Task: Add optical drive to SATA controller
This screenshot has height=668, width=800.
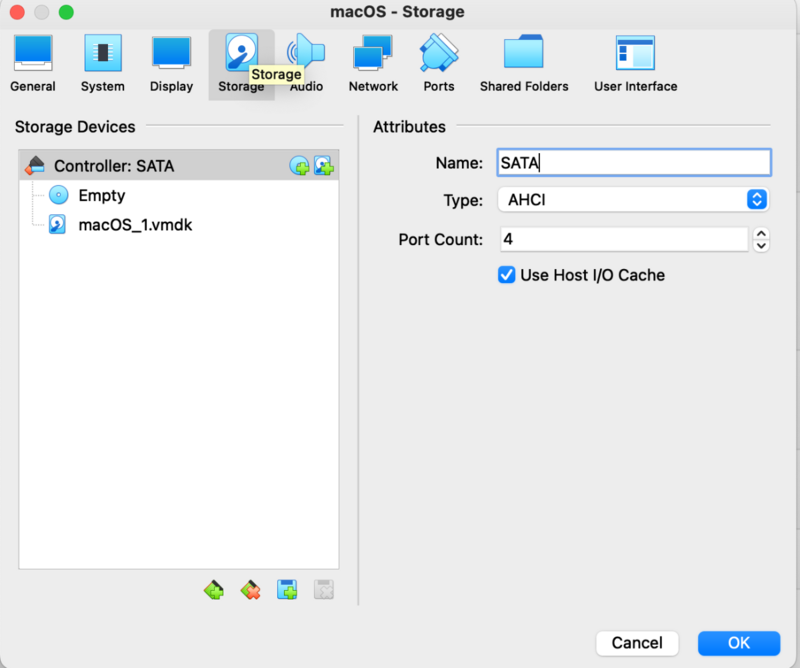Action: click(x=299, y=166)
